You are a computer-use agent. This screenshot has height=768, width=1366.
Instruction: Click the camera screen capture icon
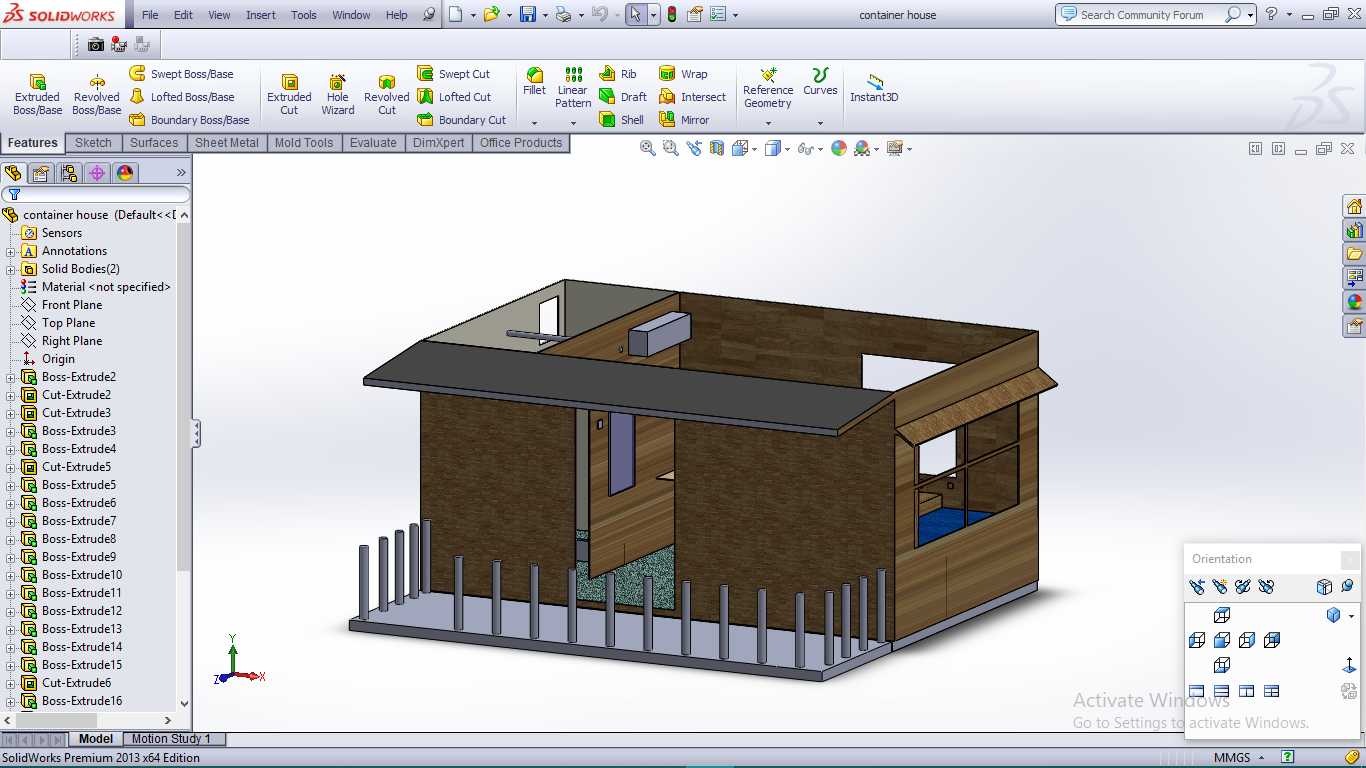click(96, 44)
